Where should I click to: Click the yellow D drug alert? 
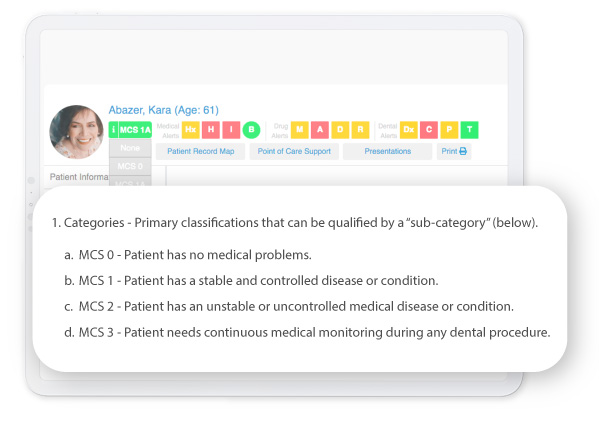pyautogui.click(x=340, y=130)
